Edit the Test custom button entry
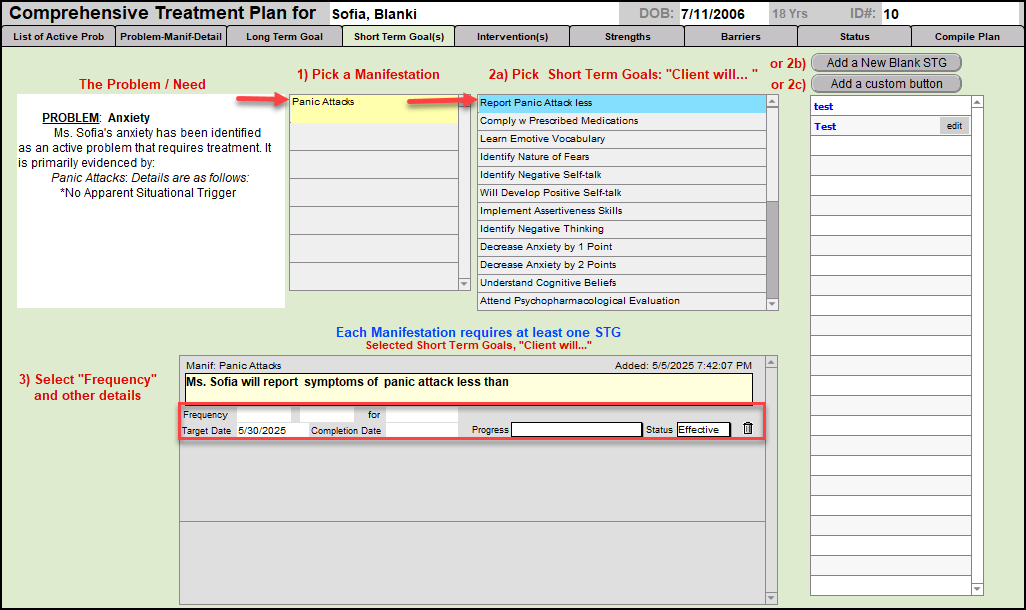1026x610 pixels. (954, 126)
